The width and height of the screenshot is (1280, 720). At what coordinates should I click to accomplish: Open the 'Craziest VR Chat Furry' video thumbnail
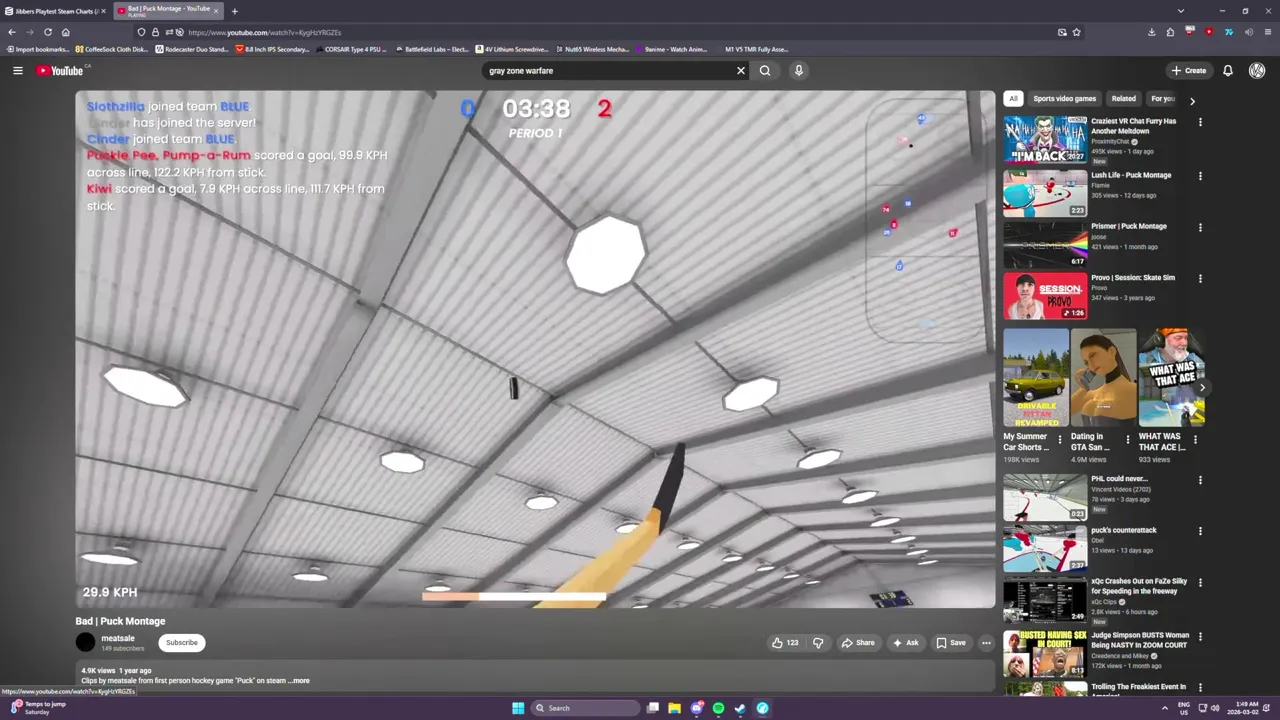click(1045, 139)
